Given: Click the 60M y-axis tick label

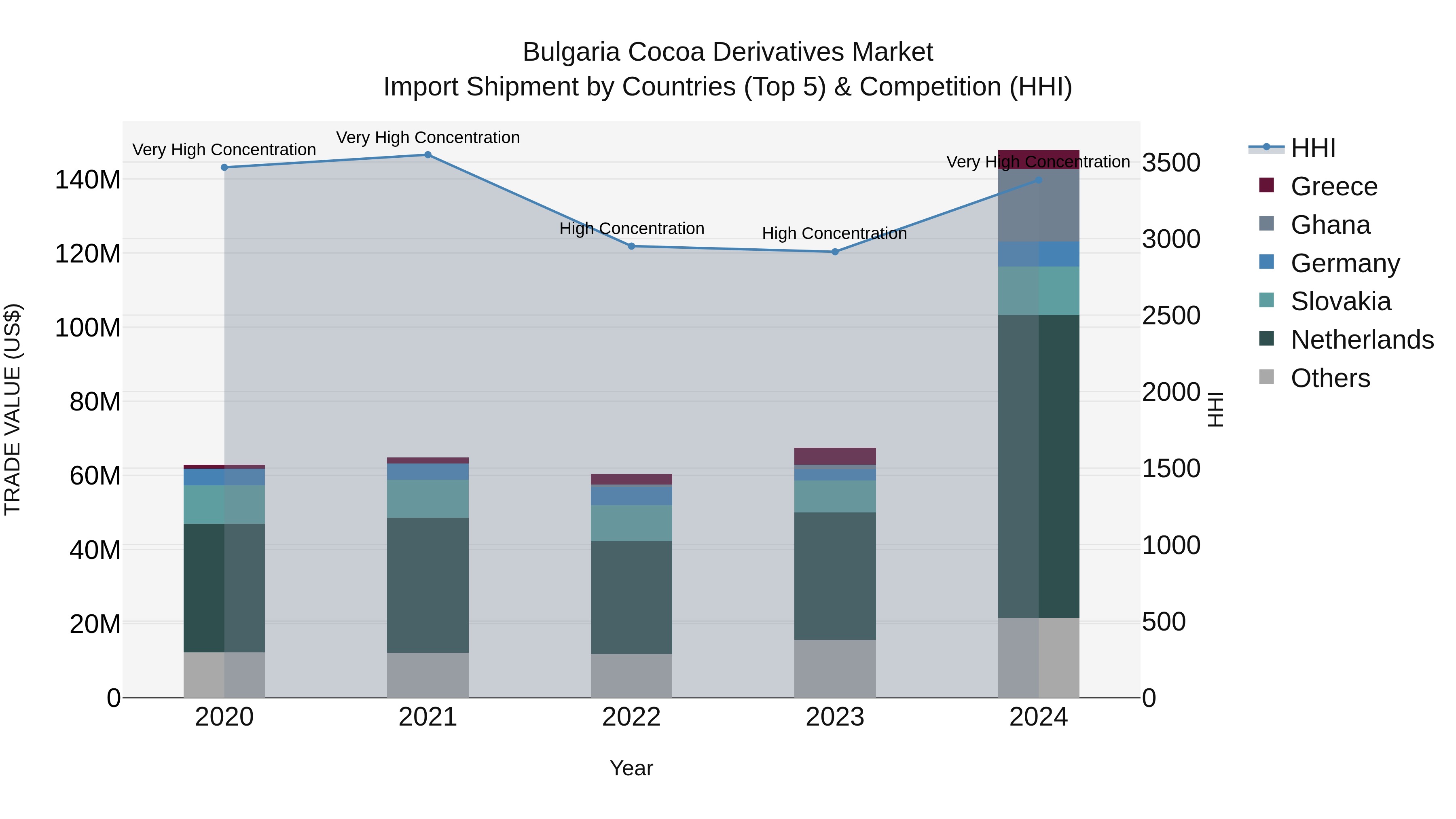Looking at the screenshot, I should pos(95,476).
